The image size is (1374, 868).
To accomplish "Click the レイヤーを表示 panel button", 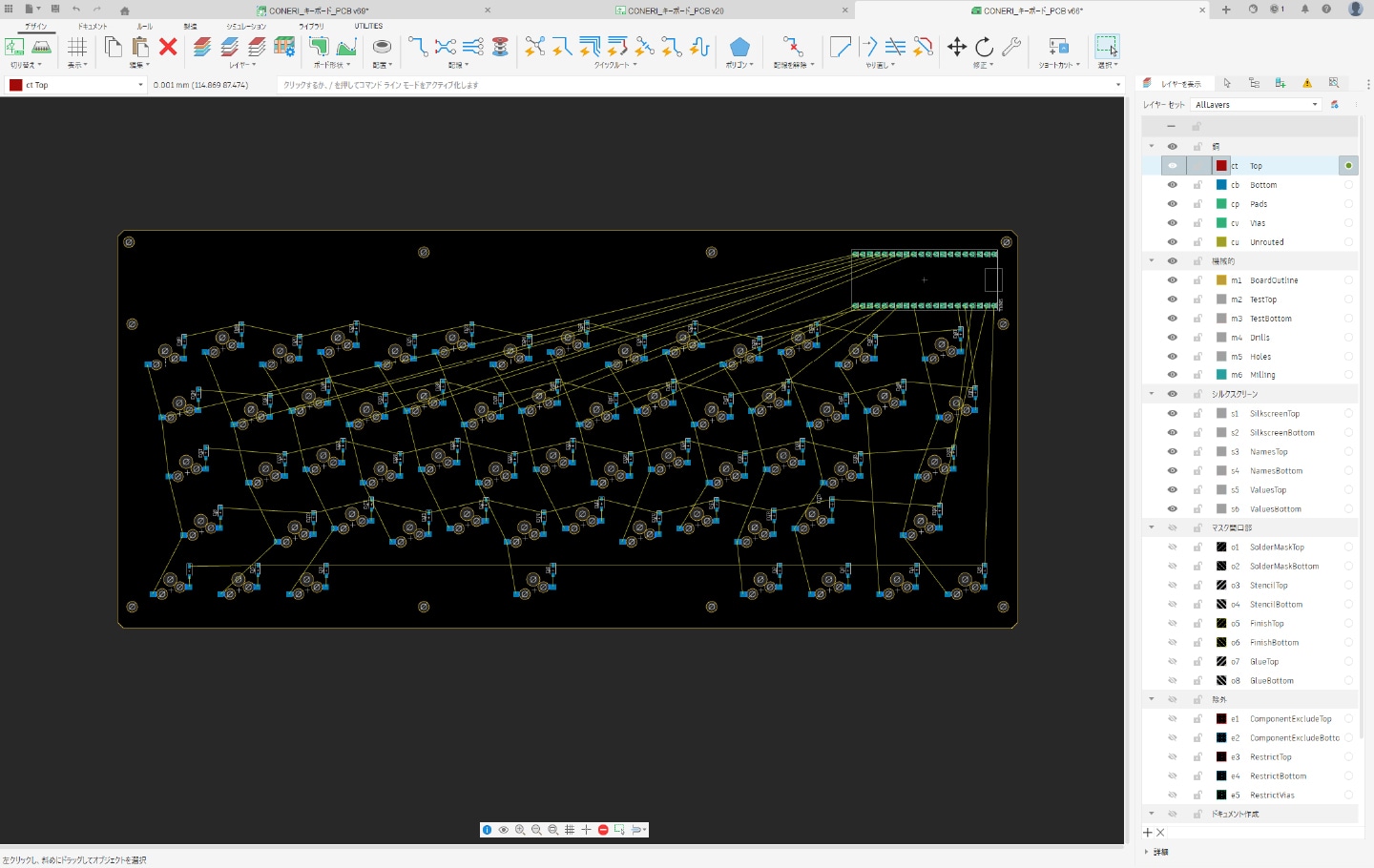I will click(x=1174, y=84).
